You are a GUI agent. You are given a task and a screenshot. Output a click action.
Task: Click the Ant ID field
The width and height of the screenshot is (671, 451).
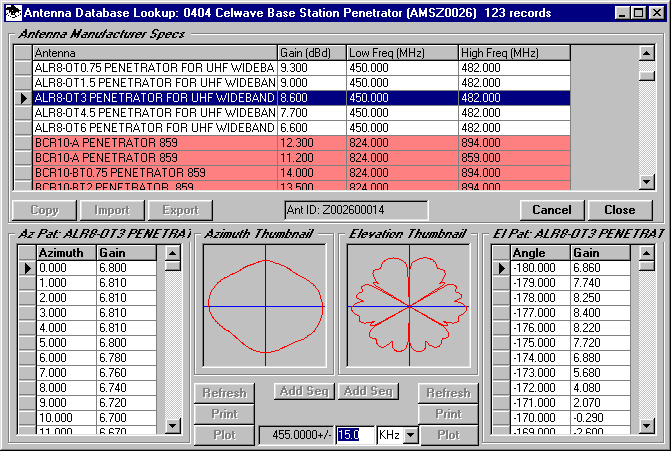356,210
